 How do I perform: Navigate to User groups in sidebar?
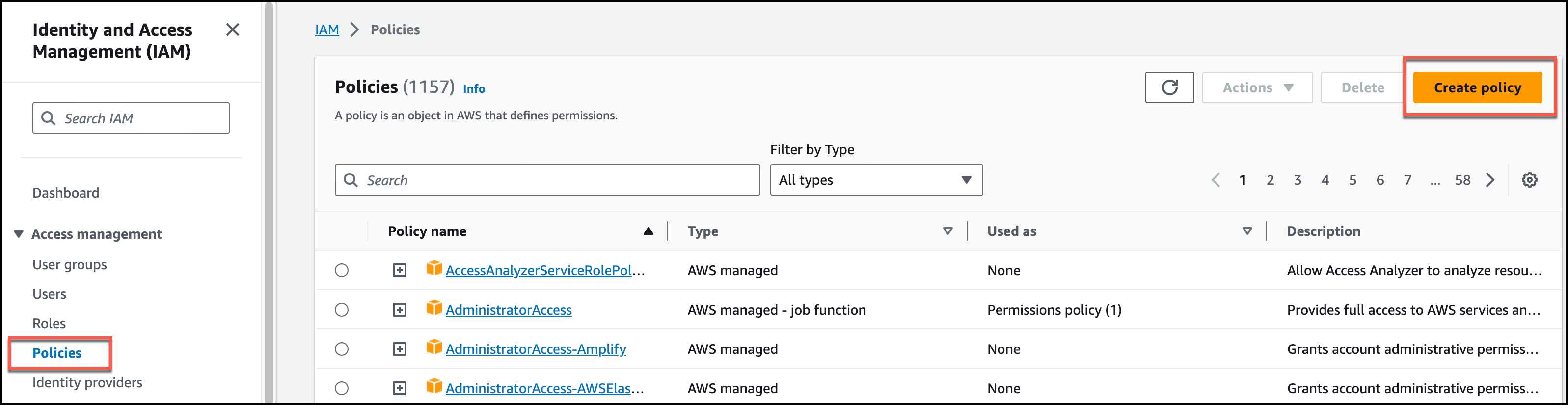pyautogui.click(x=69, y=265)
